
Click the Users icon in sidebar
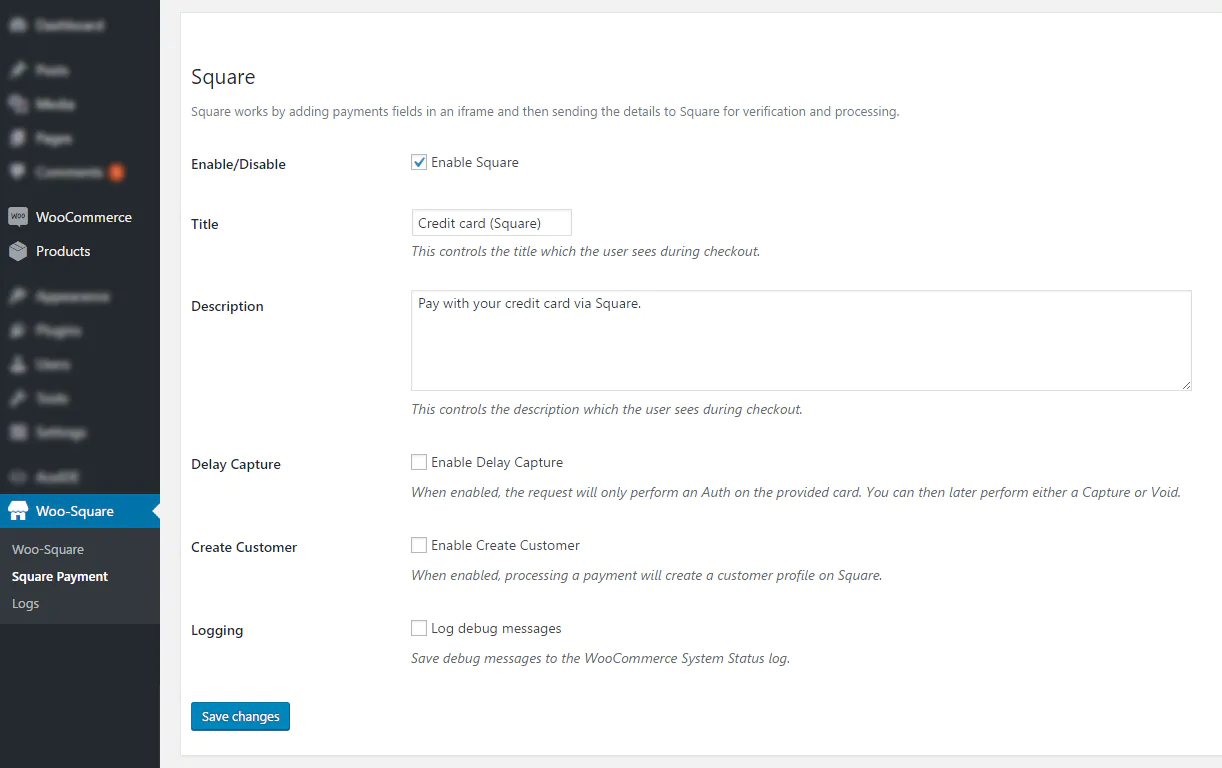(18, 364)
